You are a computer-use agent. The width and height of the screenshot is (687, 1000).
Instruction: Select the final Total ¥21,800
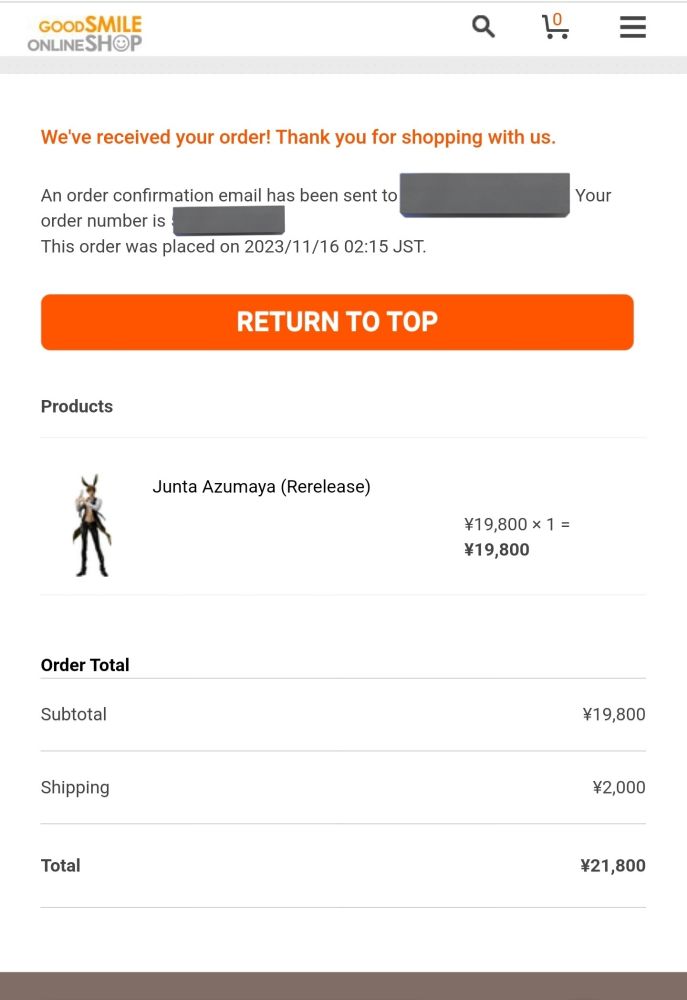(x=612, y=866)
